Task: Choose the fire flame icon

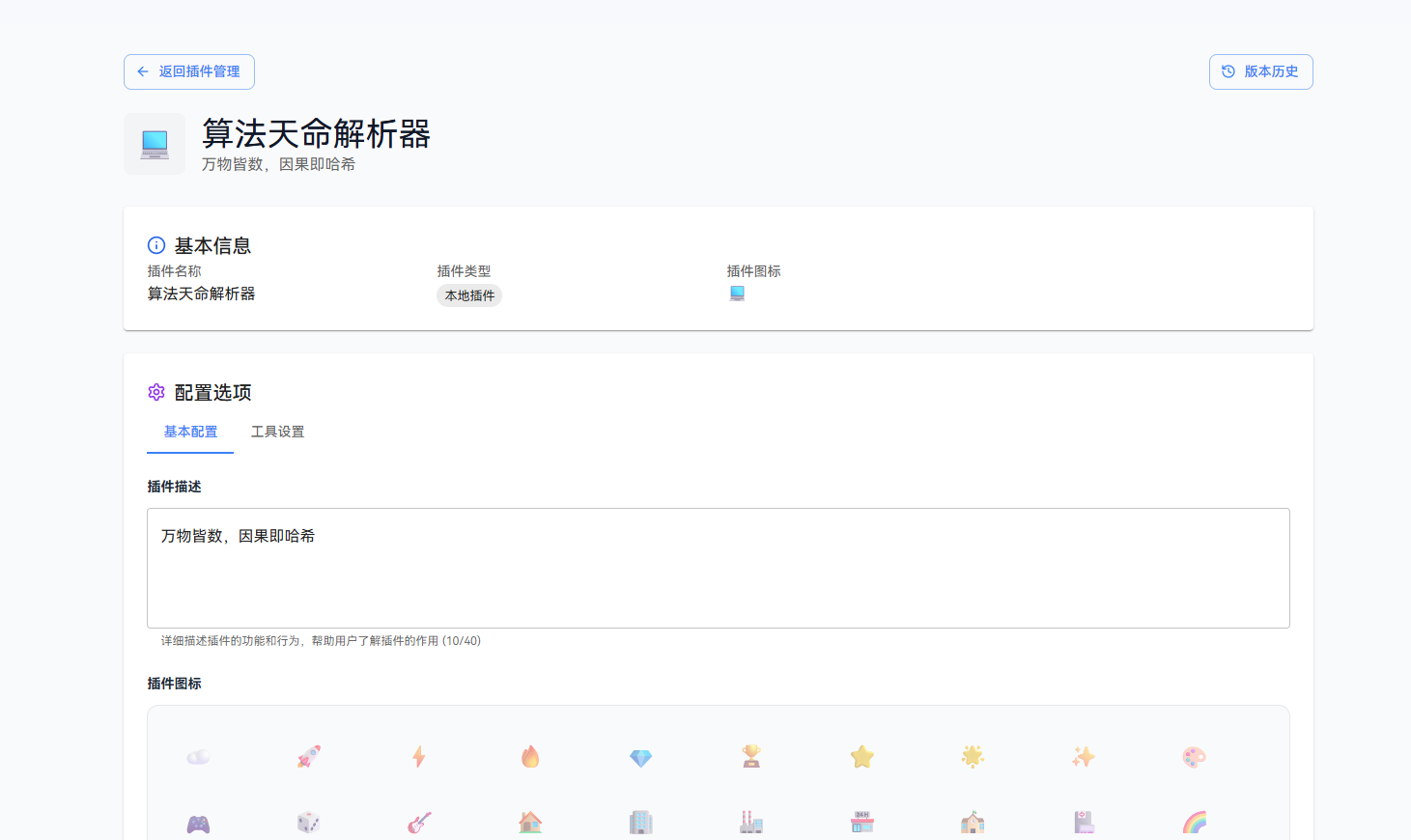Action: tap(530, 757)
